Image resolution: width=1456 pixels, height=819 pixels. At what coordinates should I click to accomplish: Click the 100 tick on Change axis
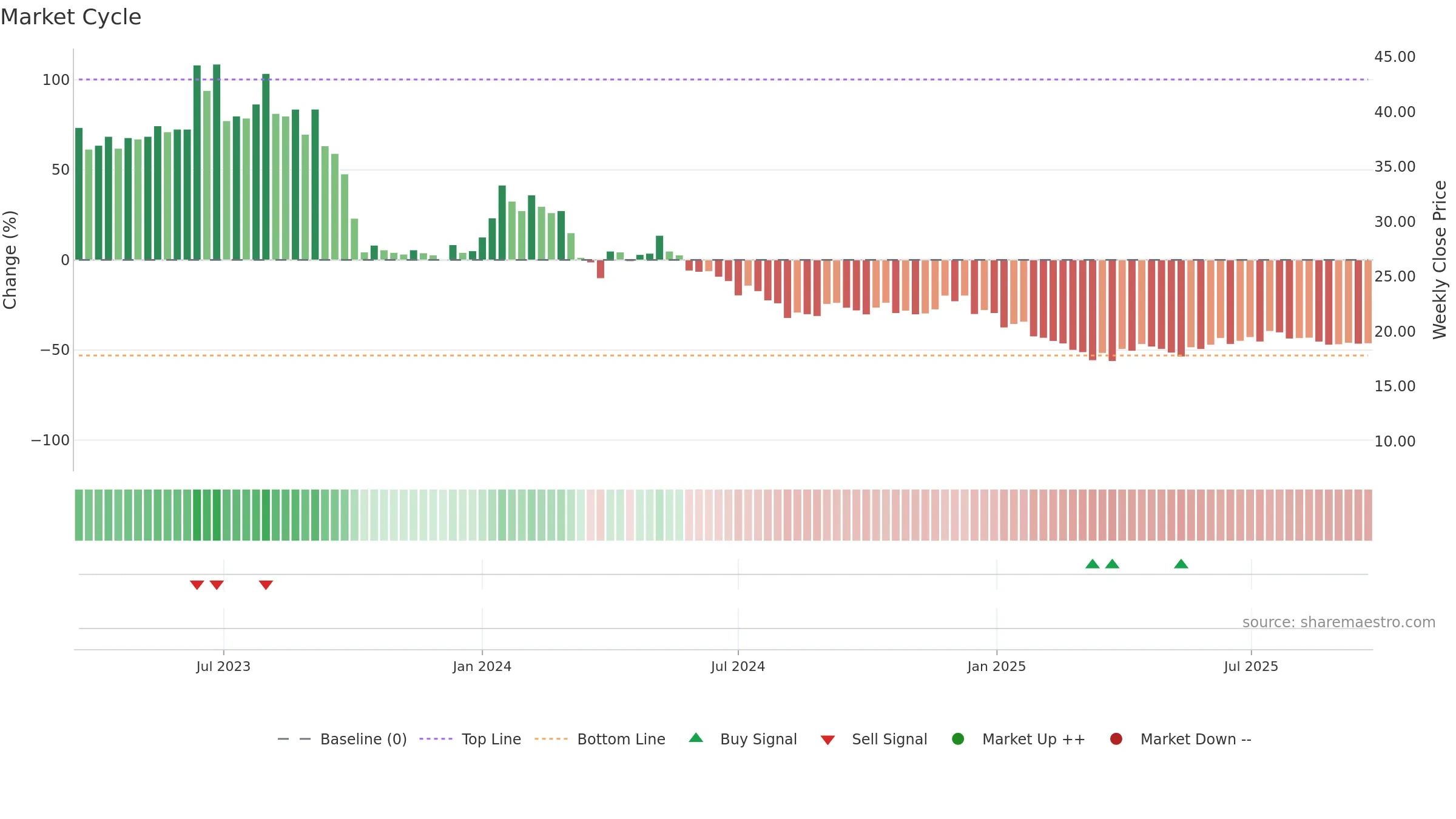(56, 80)
